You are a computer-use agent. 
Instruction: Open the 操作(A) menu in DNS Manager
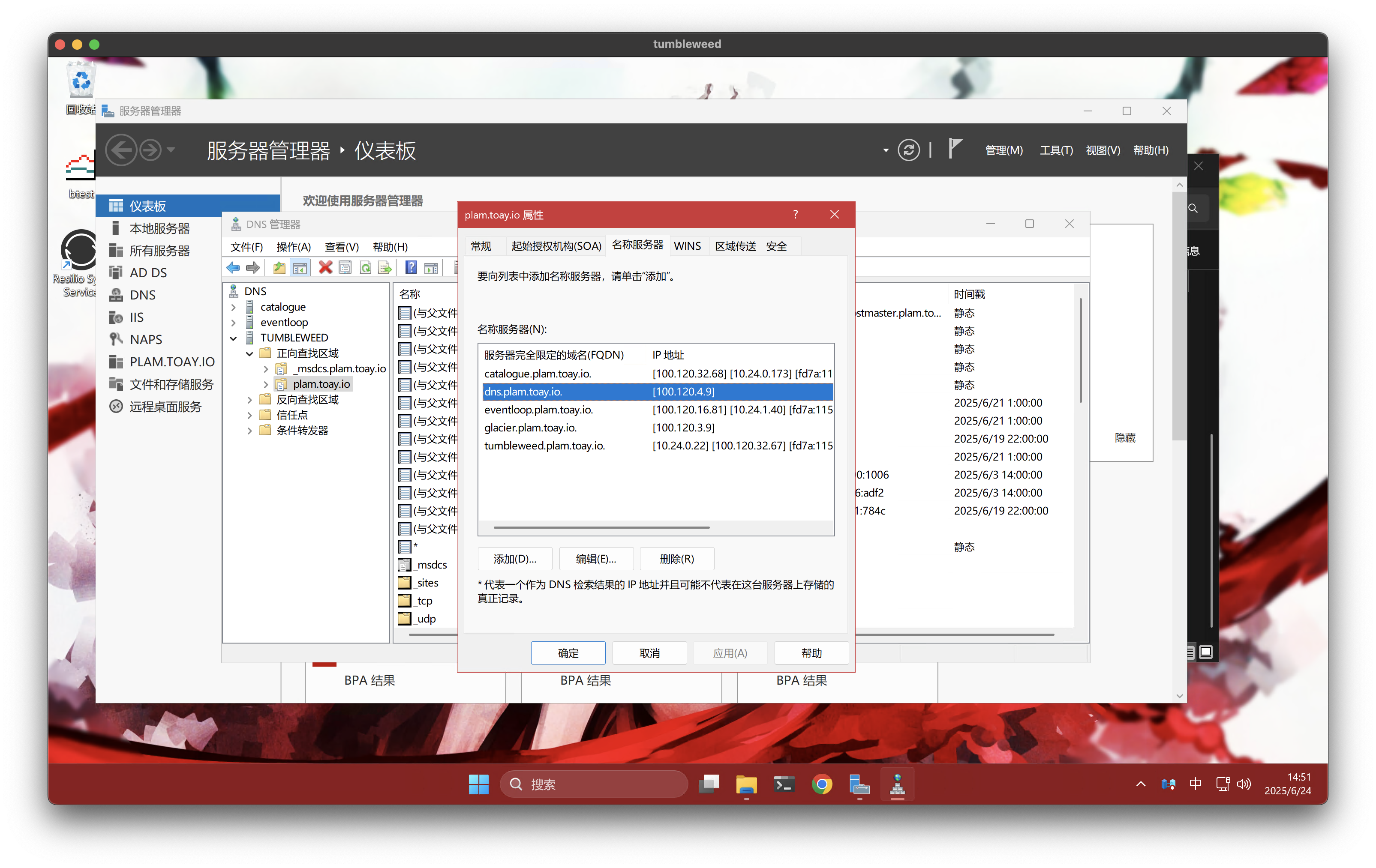click(x=293, y=247)
